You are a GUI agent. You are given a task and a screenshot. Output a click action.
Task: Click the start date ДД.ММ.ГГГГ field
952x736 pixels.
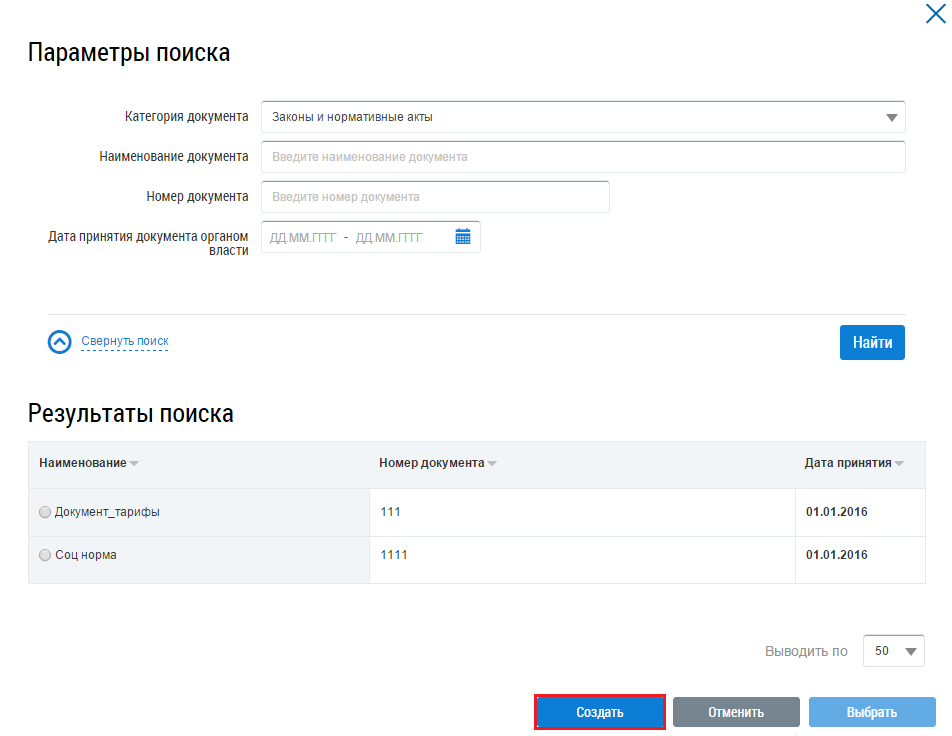click(x=302, y=238)
